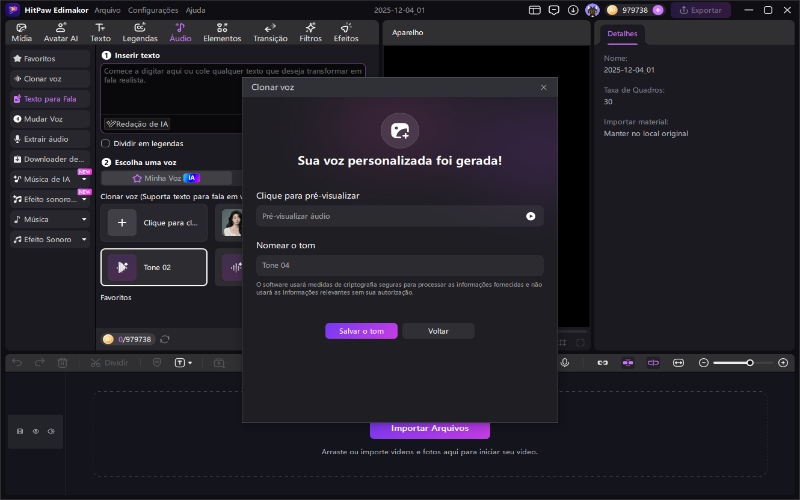The width and height of the screenshot is (800, 500).
Task: Click the Salvar o tom button
Action: coord(361,331)
